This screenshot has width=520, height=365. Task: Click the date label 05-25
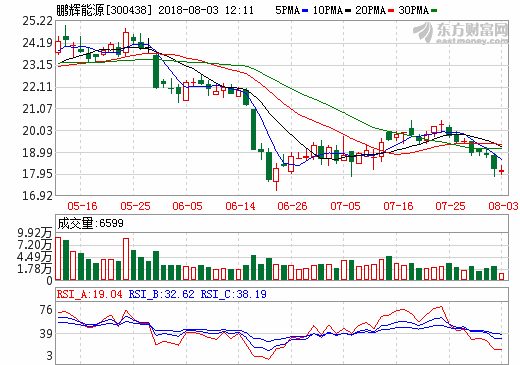135,206
